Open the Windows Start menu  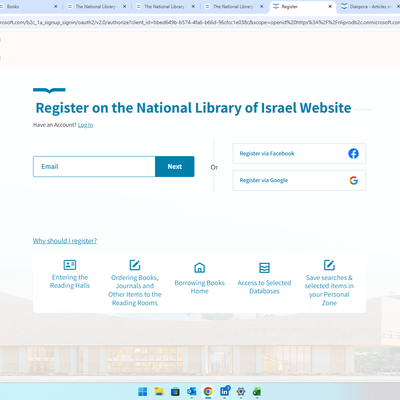pyautogui.click(x=143, y=392)
